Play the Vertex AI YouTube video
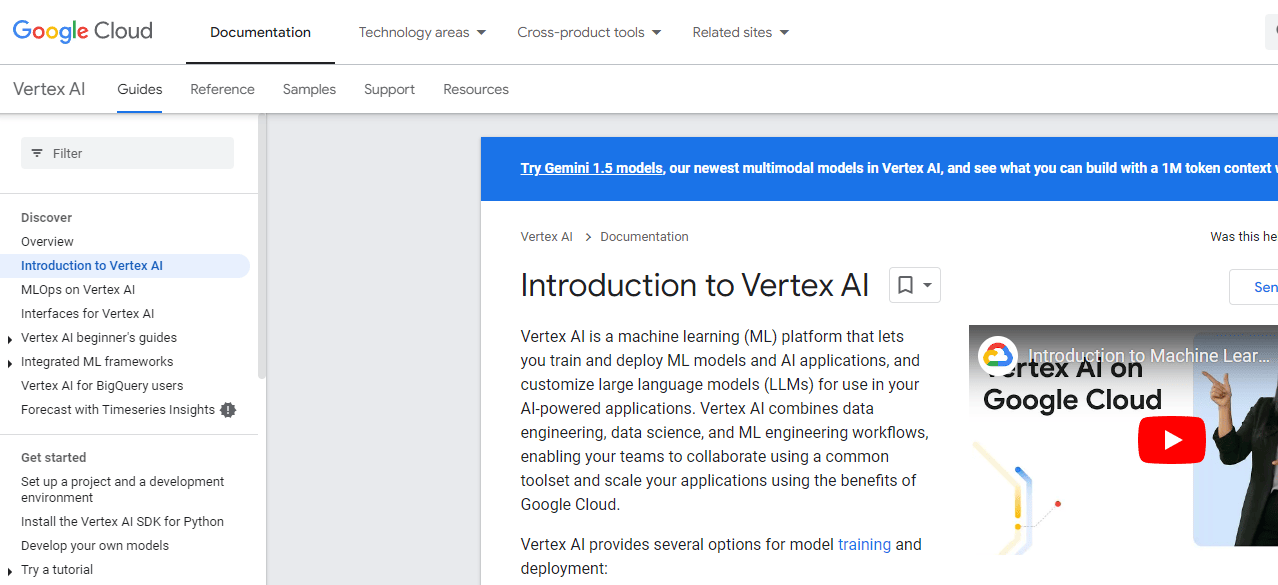1278x585 pixels. 1171,440
